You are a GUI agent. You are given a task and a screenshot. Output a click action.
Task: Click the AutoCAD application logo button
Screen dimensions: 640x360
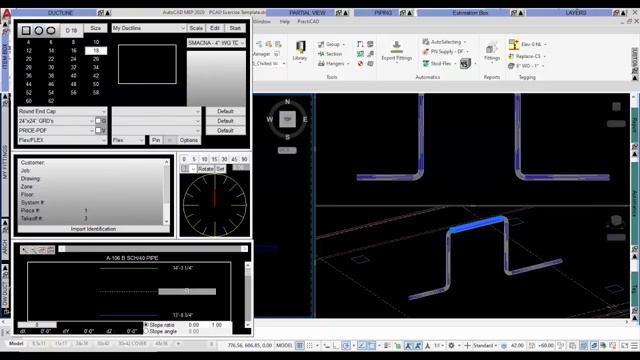tap(7, 14)
